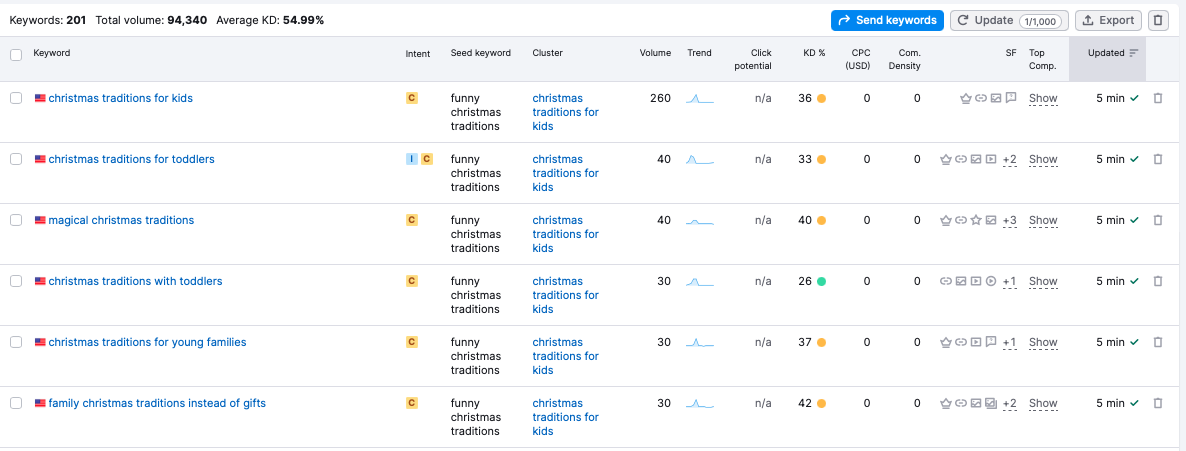Click the Send keywords button
This screenshot has width=1186, height=451.
pos(887,20)
